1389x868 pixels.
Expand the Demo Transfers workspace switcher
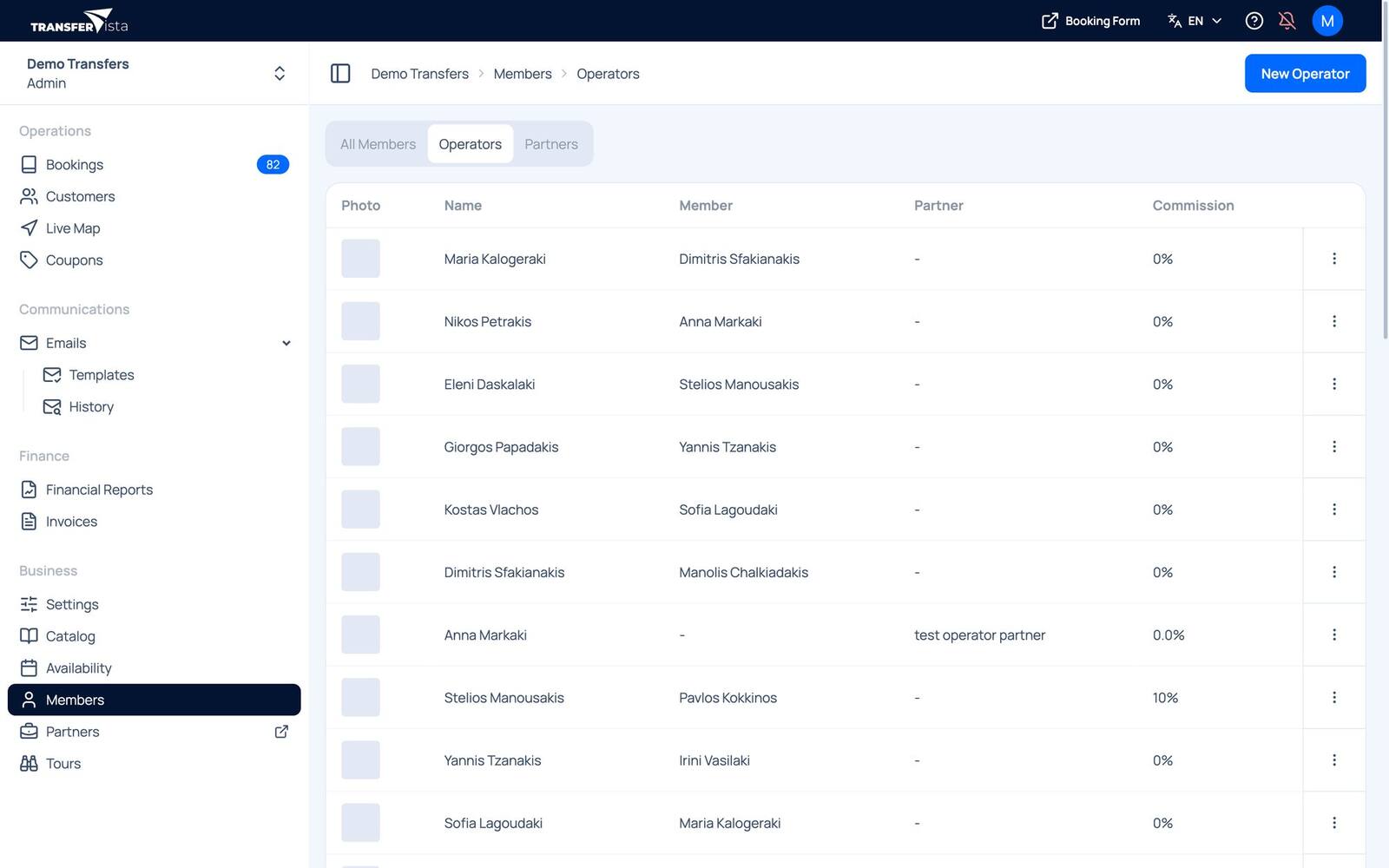tap(155, 74)
